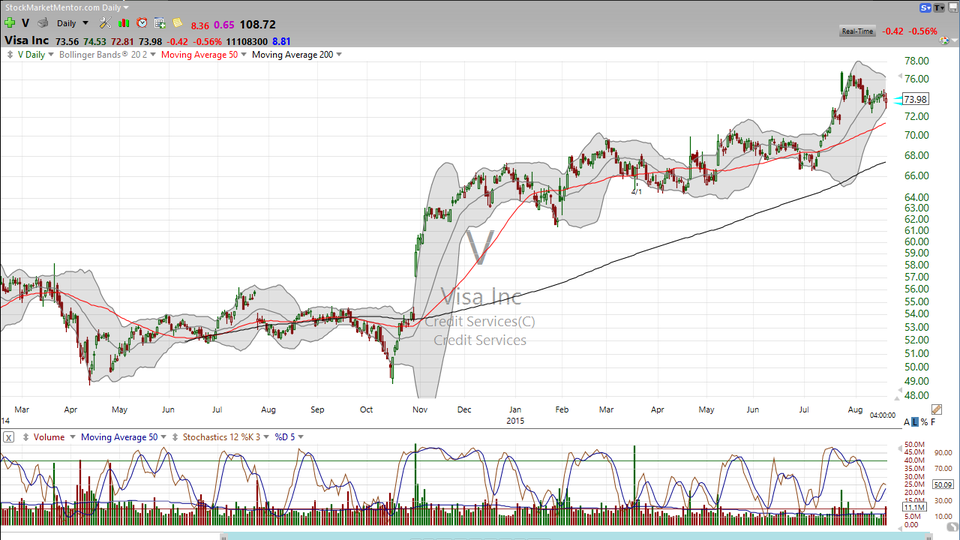The image size is (960, 540).
Task: Click the corner icon at bottom right
Action: tap(953, 527)
